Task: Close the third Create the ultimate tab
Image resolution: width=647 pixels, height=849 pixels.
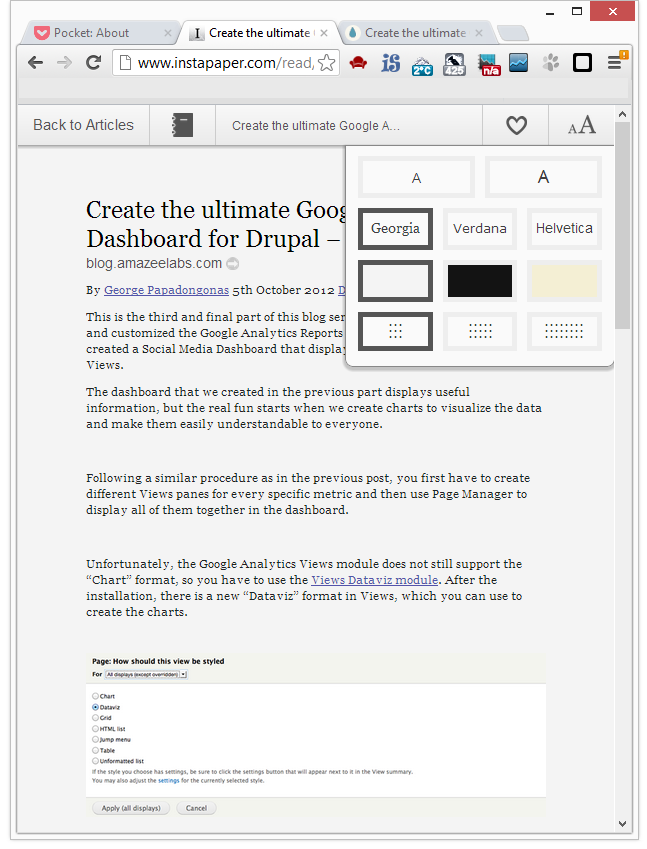Action: (479, 33)
